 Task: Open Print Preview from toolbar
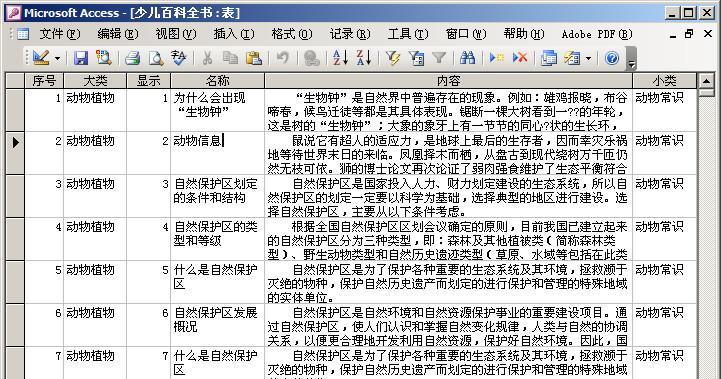coord(156,58)
